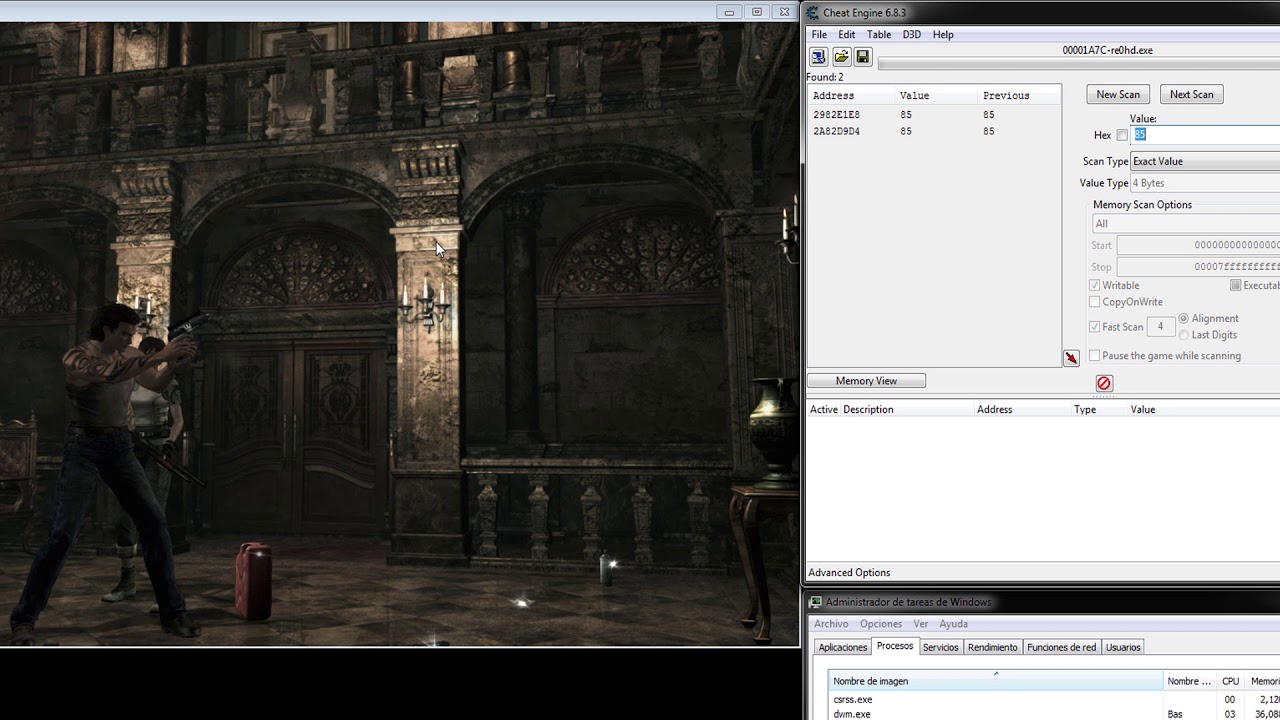Click the red no-entry clear list icon
1280x720 pixels.
(x=1104, y=383)
